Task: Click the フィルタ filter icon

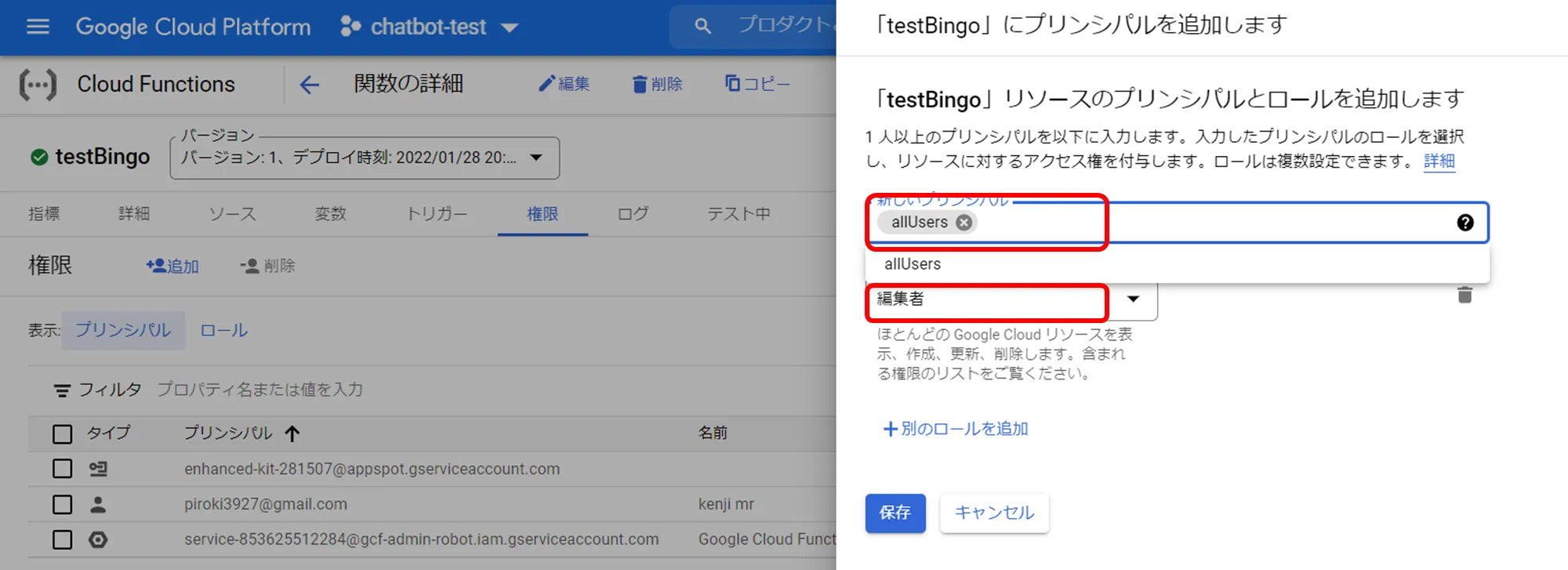Action: tap(62, 390)
